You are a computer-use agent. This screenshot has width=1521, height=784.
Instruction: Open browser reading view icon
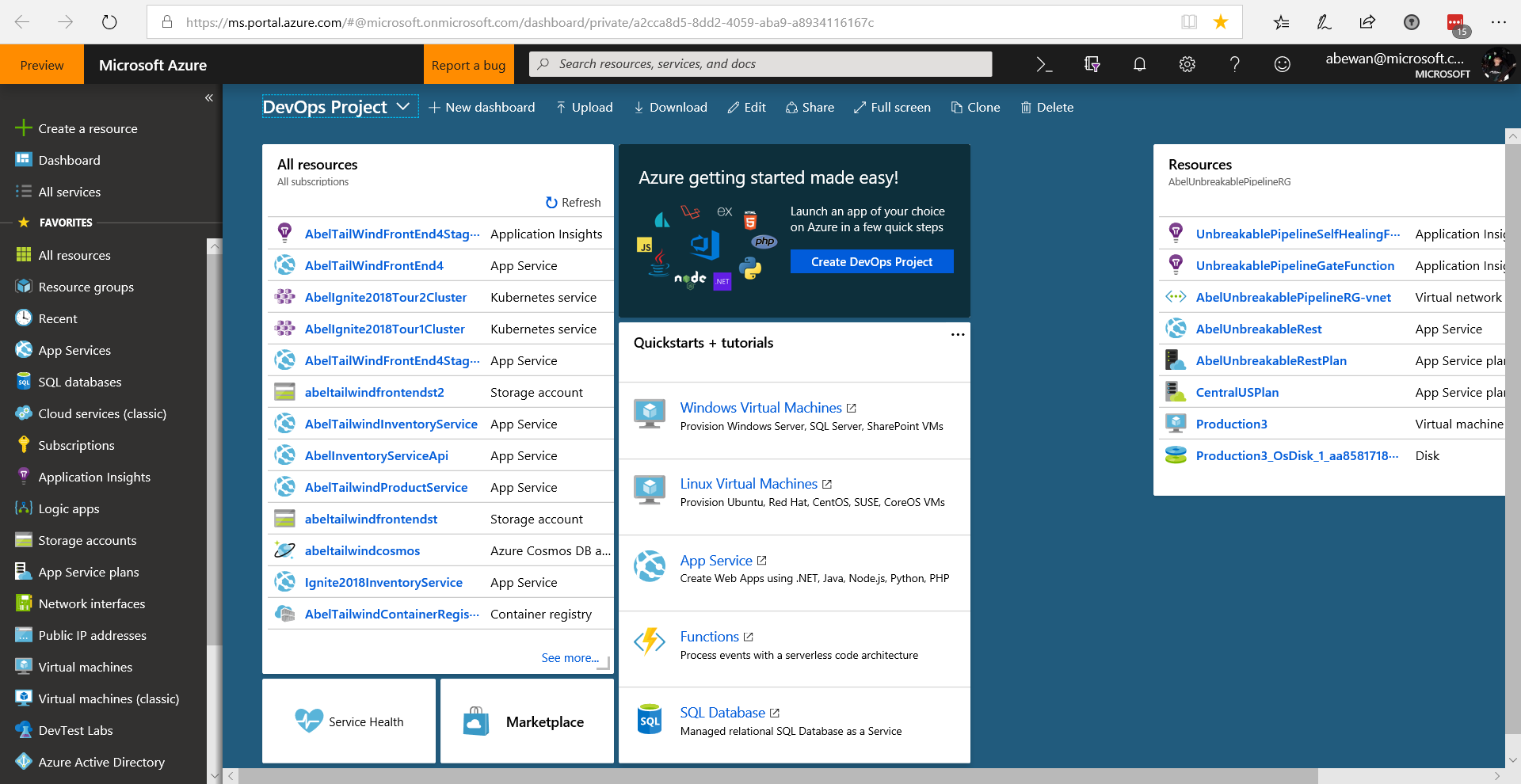click(x=1189, y=22)
